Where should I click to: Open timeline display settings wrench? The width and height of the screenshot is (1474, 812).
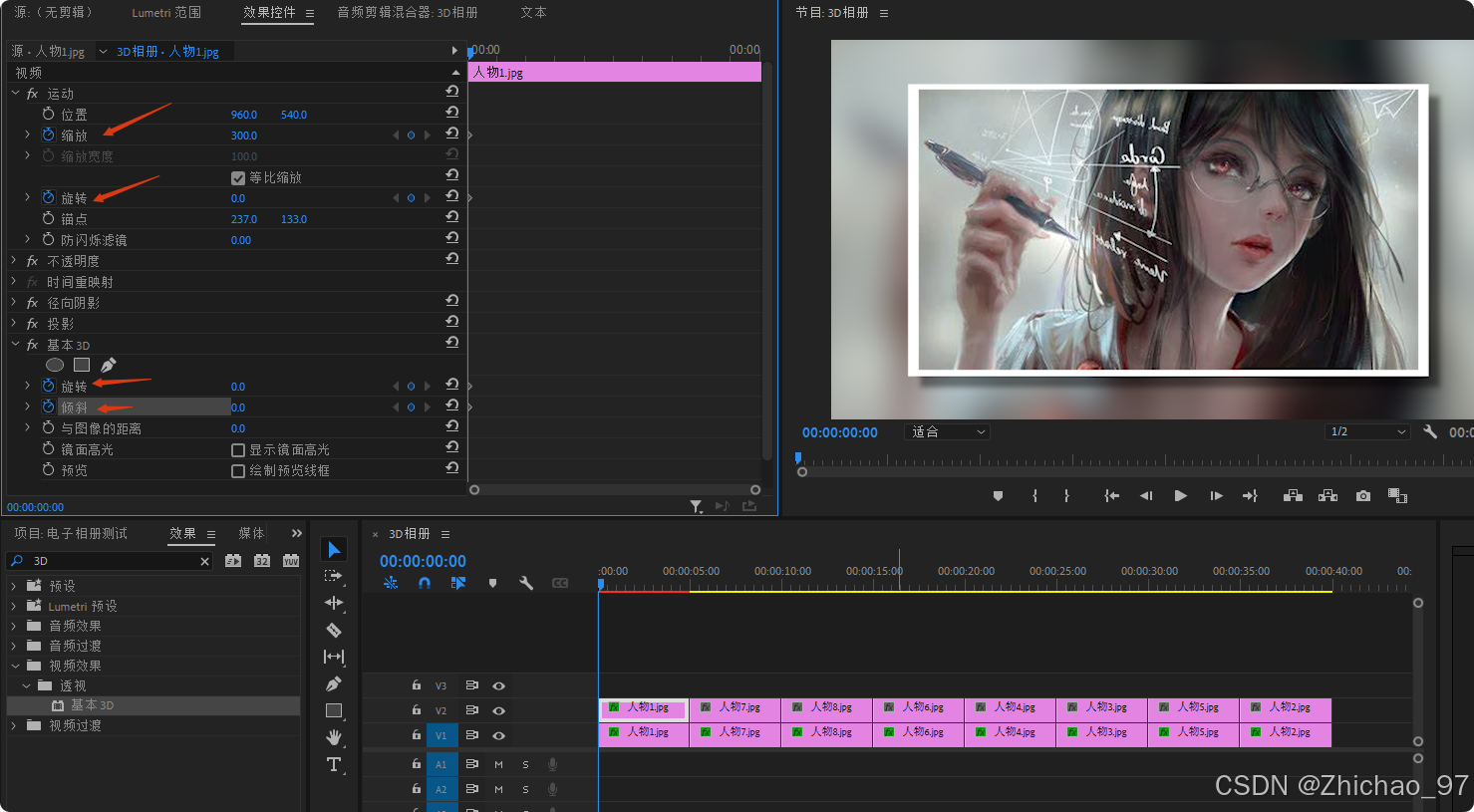pyautogui.click(x=526, y=583)
